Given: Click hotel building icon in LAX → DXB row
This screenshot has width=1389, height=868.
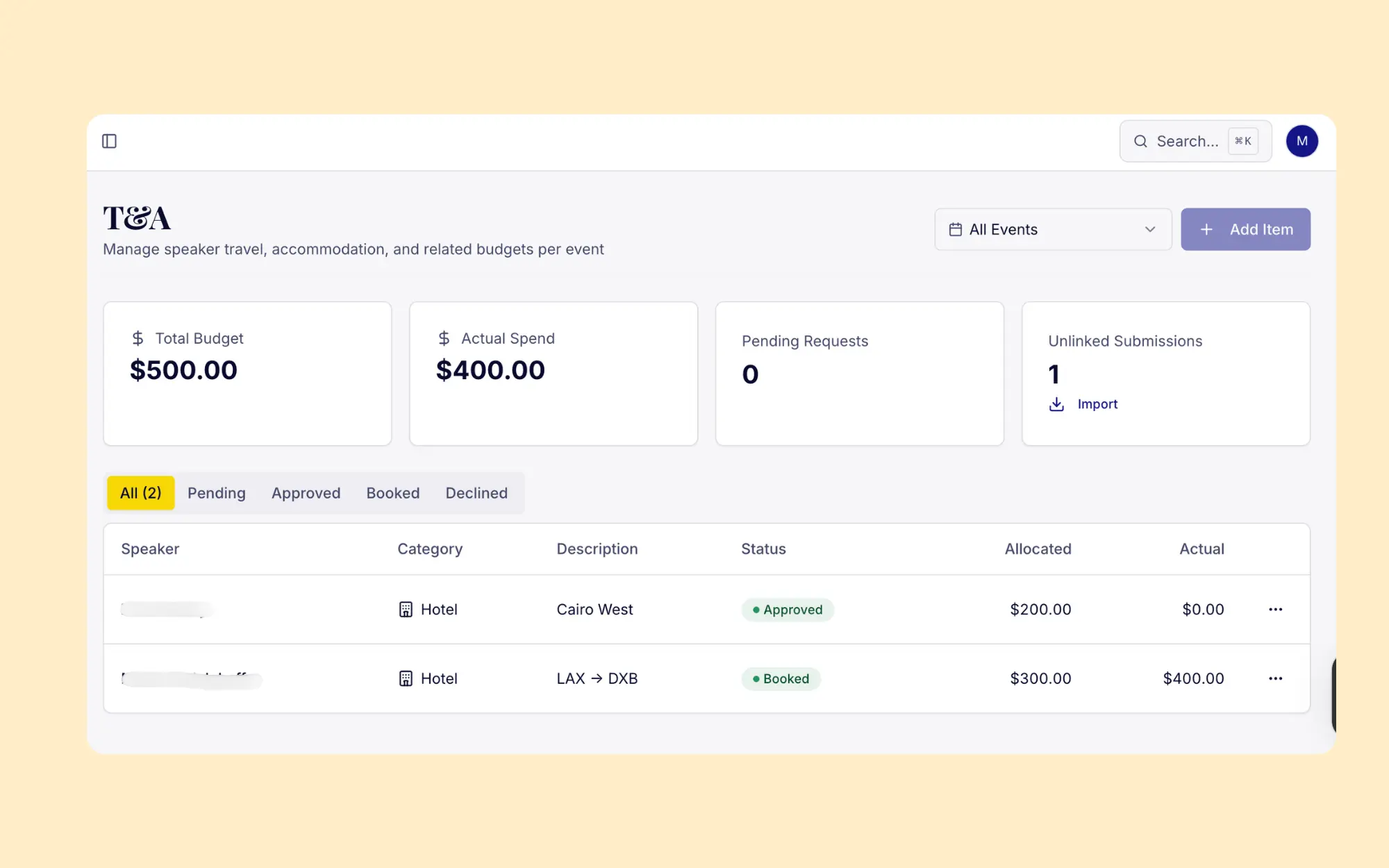Looking at the screenshot, I should [x=406, y=678].
